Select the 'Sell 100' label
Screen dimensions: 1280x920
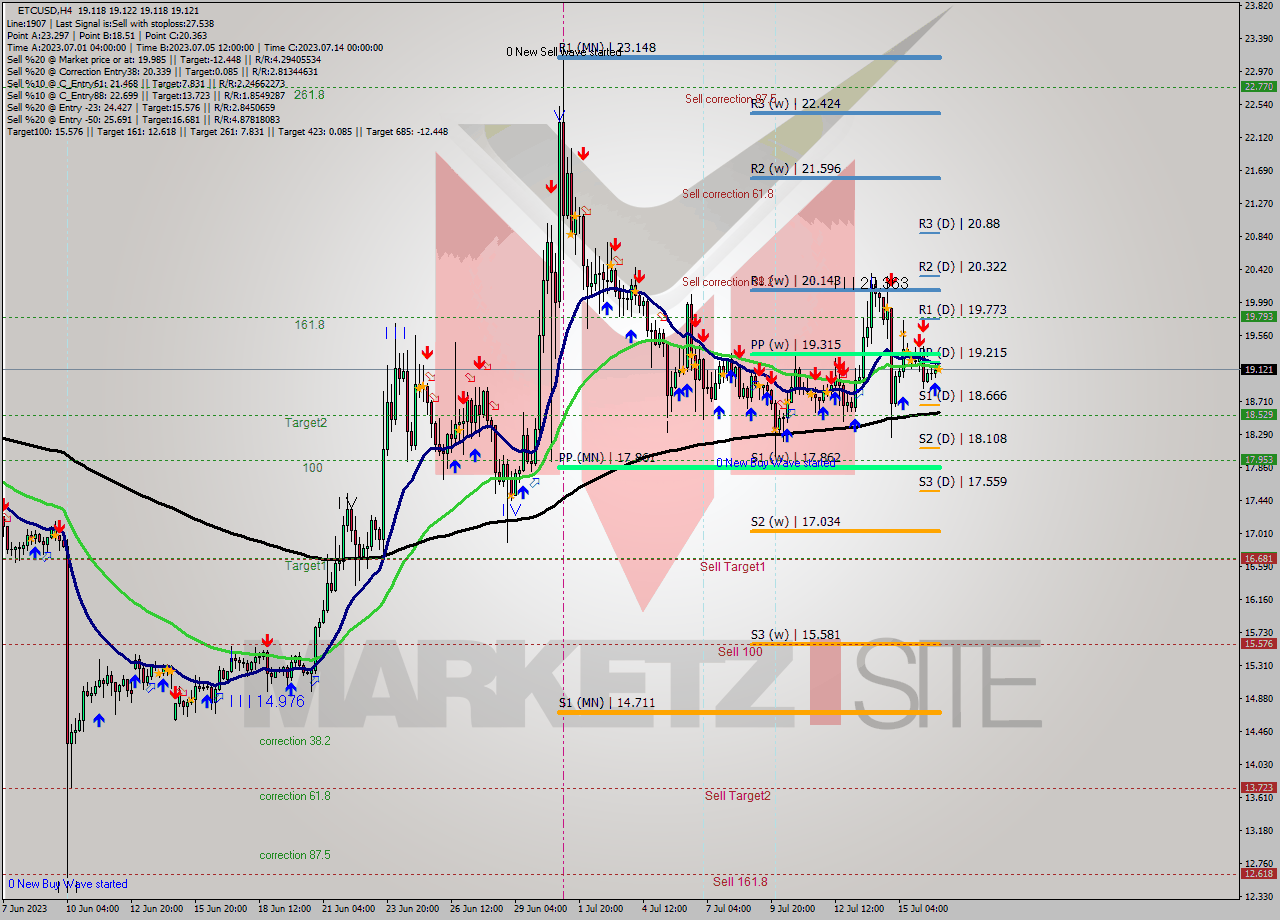pos(740,652)
